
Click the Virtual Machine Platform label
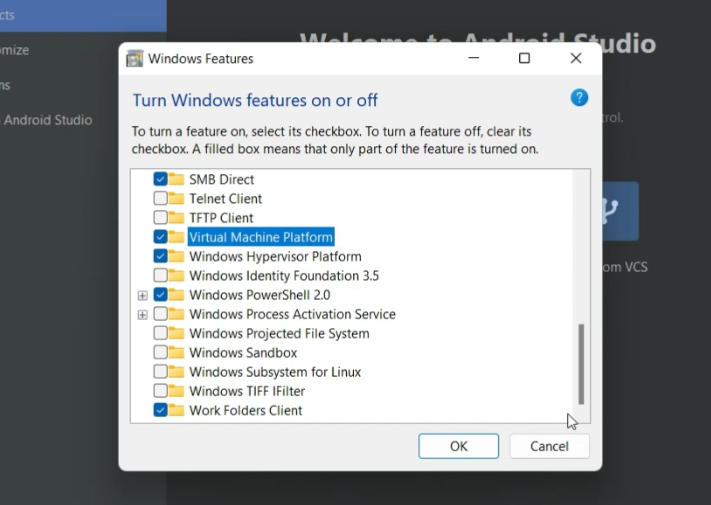tap(261, 237)
